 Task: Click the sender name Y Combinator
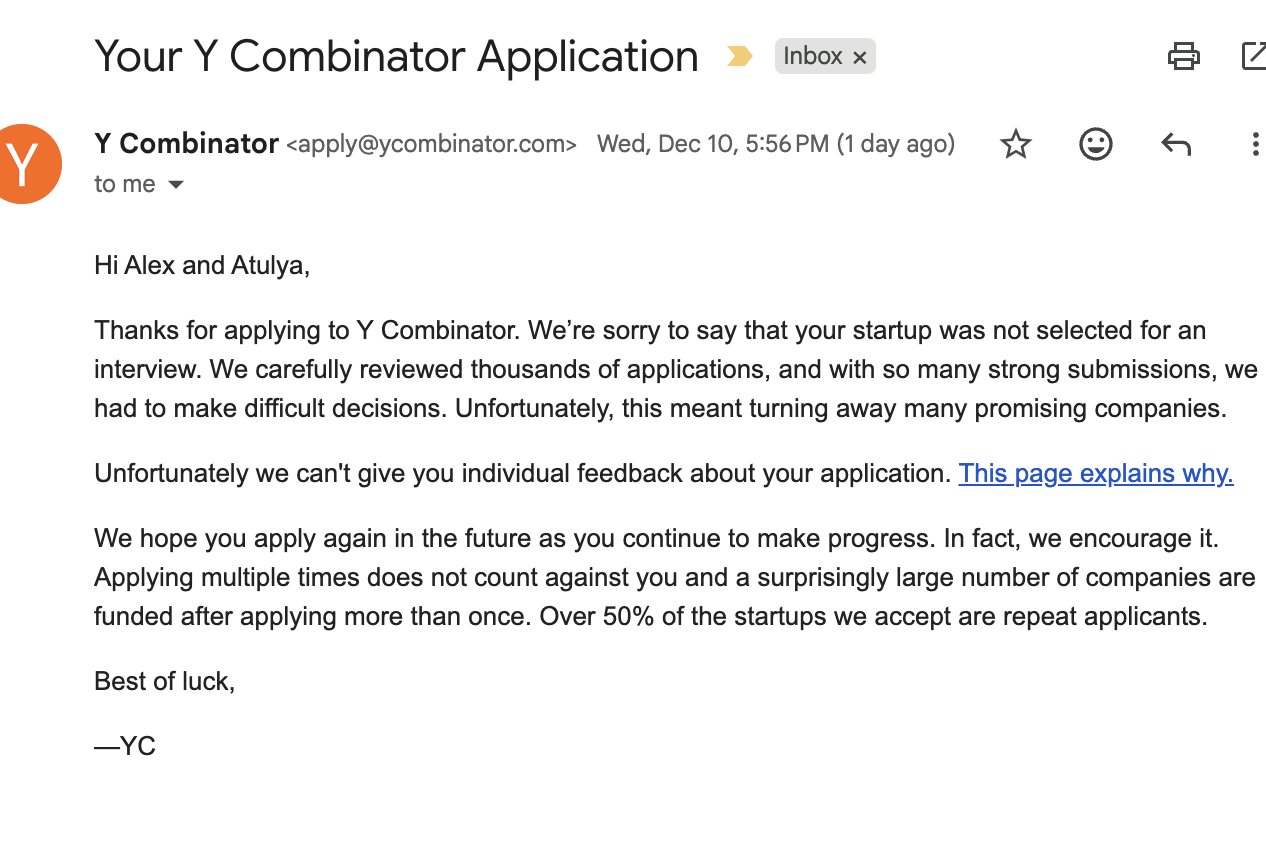(186, 143)
